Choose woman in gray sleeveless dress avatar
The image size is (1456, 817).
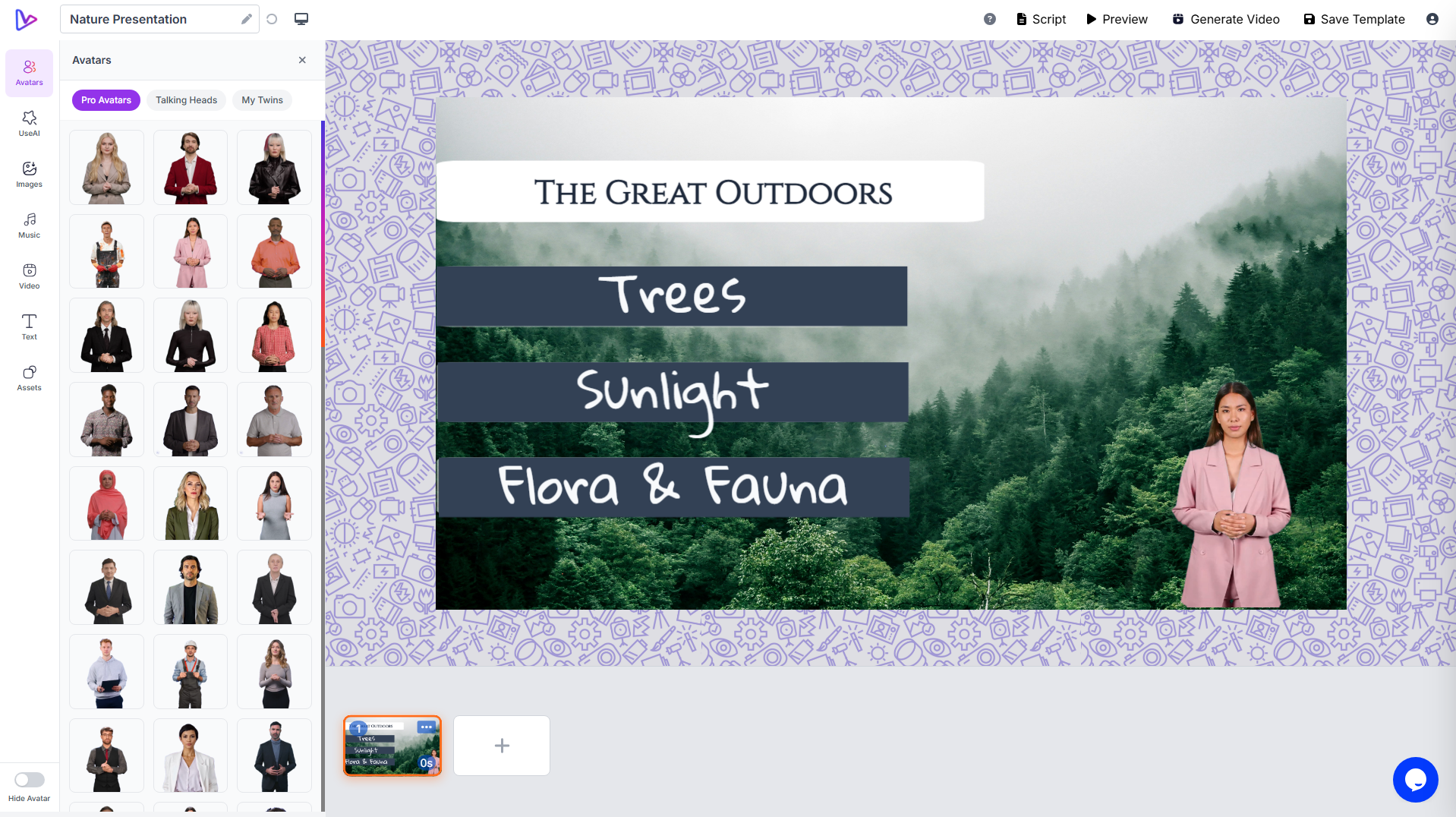tap(274, 503)
